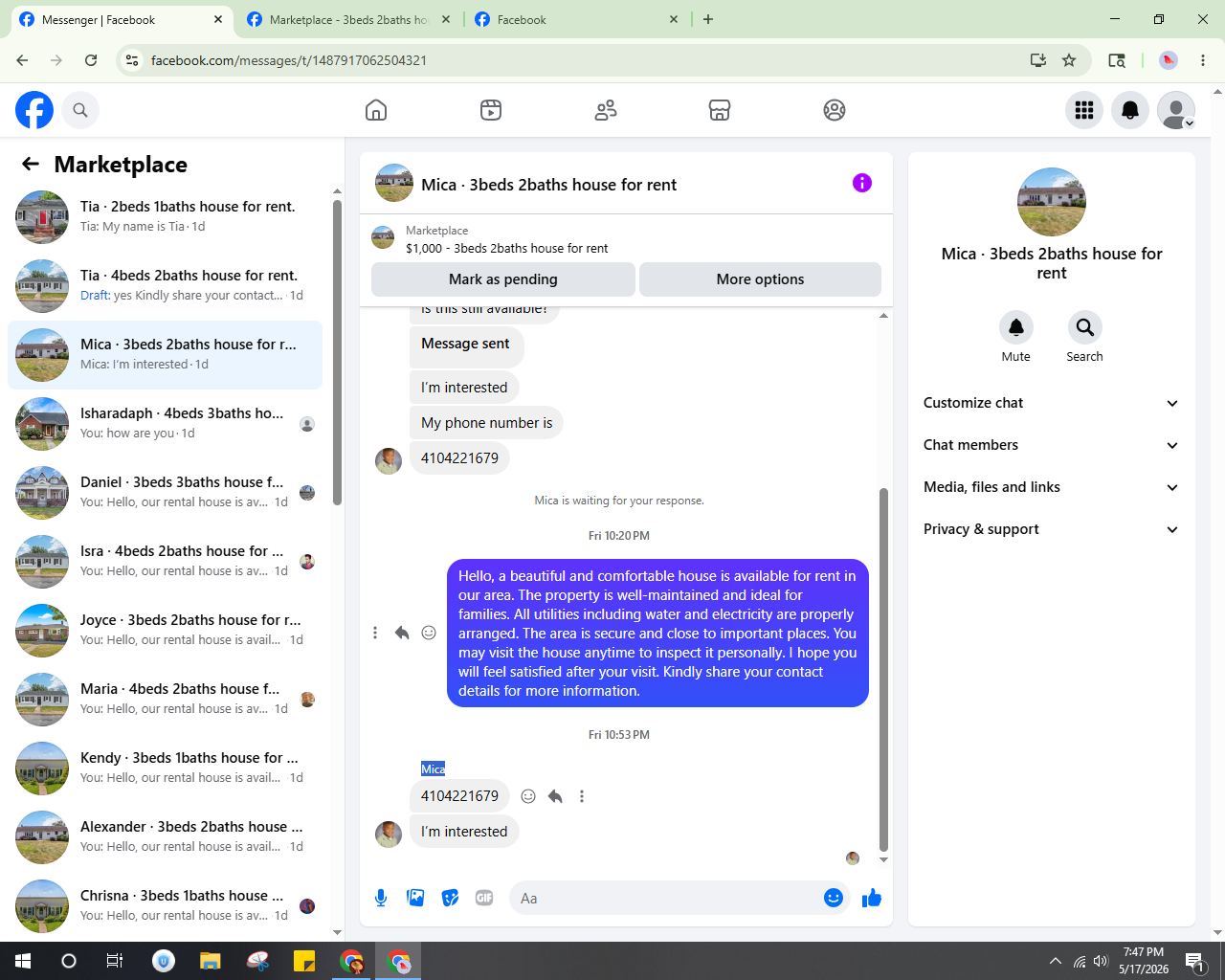1225x980 pixels.
Task: Open more menu beside purple rental message
Action: click(375, 633)
